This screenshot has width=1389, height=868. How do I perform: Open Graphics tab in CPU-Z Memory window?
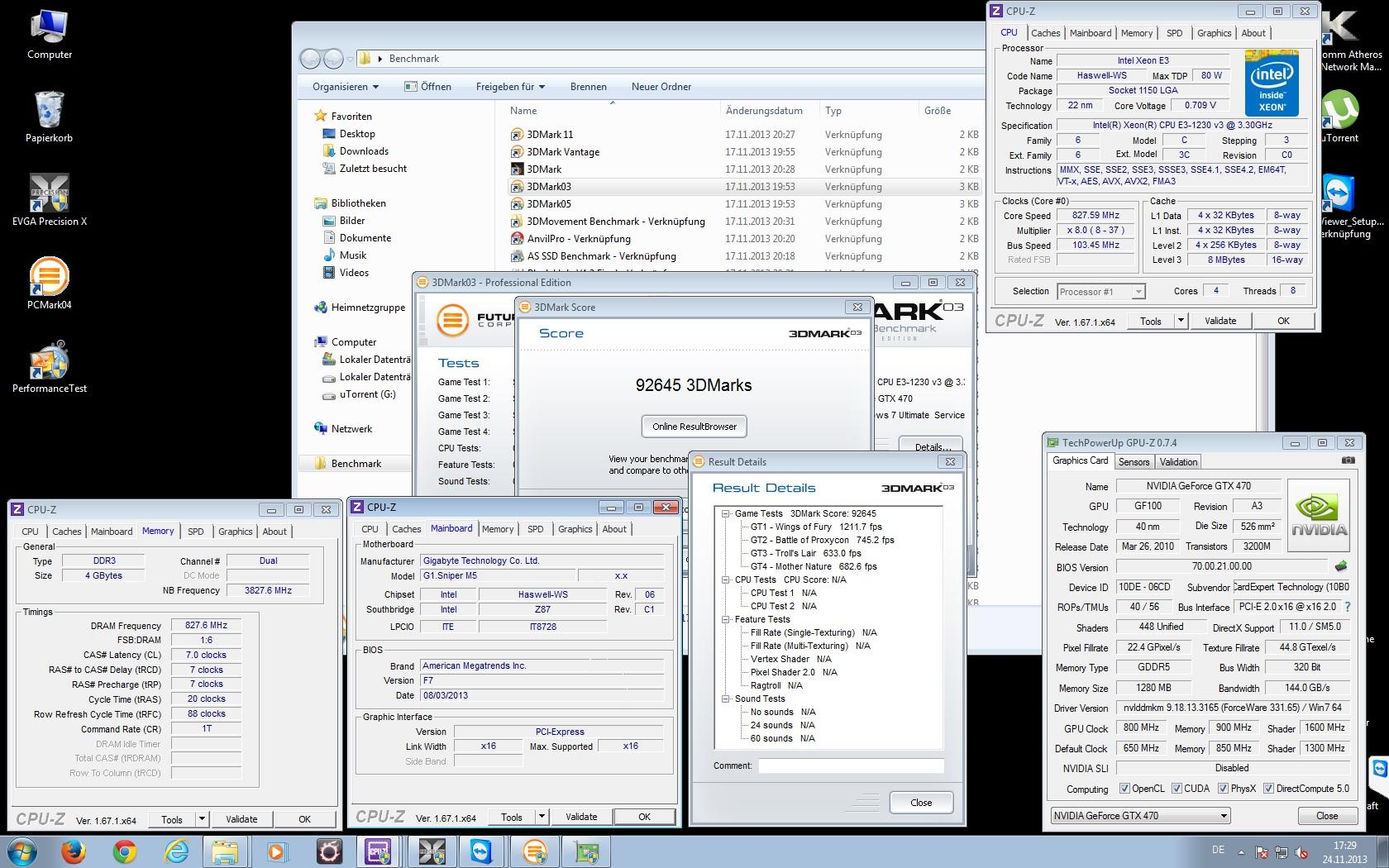click(x=235, y=532)
